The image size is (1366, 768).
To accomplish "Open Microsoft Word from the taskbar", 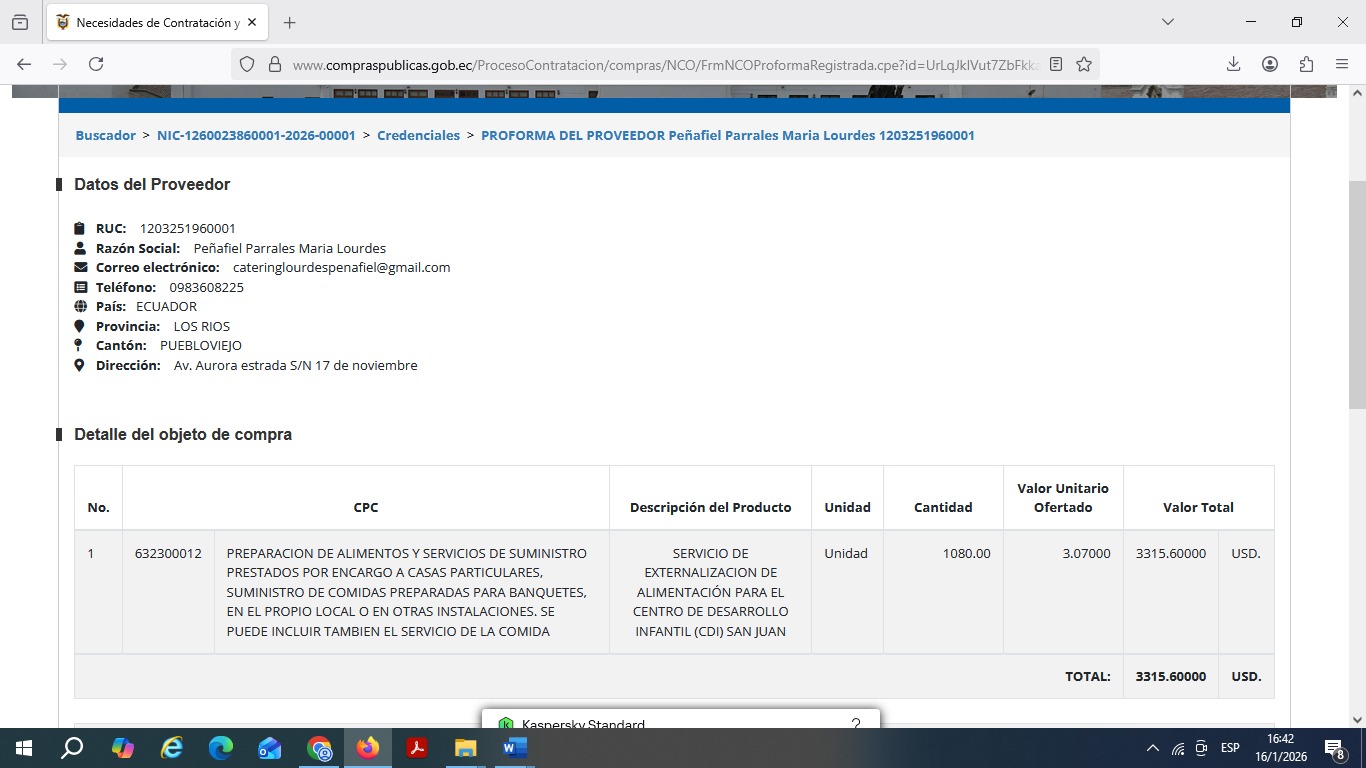I will [515, 748].
